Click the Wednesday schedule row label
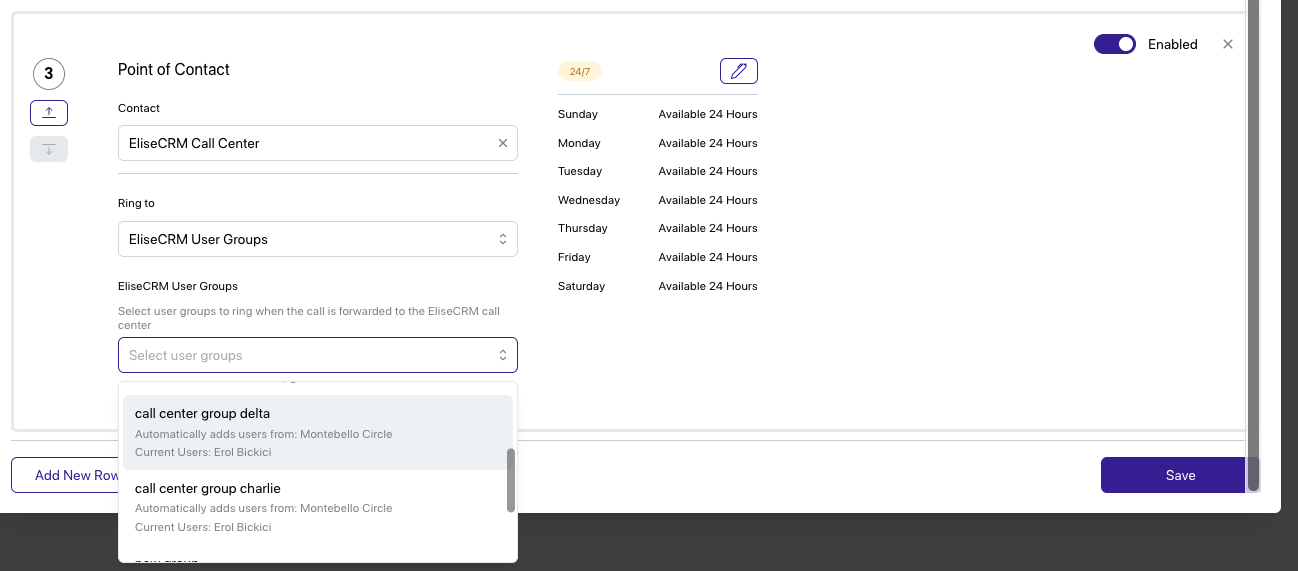Viewport: 1298px width, 571px height. click(x=589, y=200)
